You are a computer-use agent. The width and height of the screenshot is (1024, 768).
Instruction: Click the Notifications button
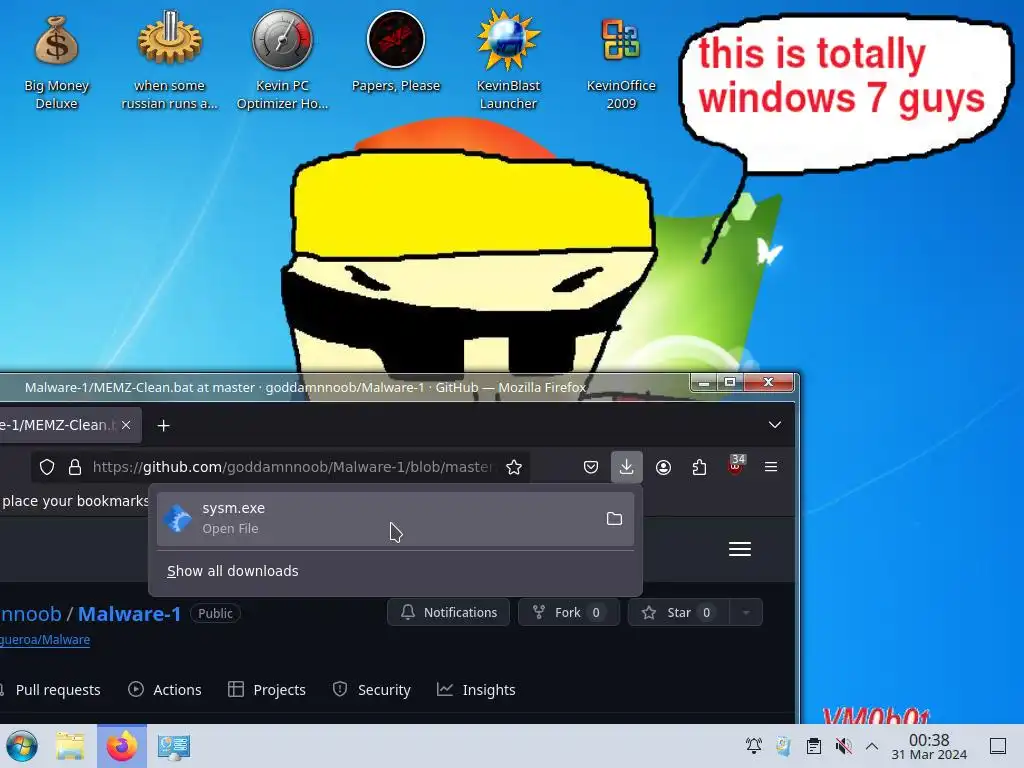point(449,613)
